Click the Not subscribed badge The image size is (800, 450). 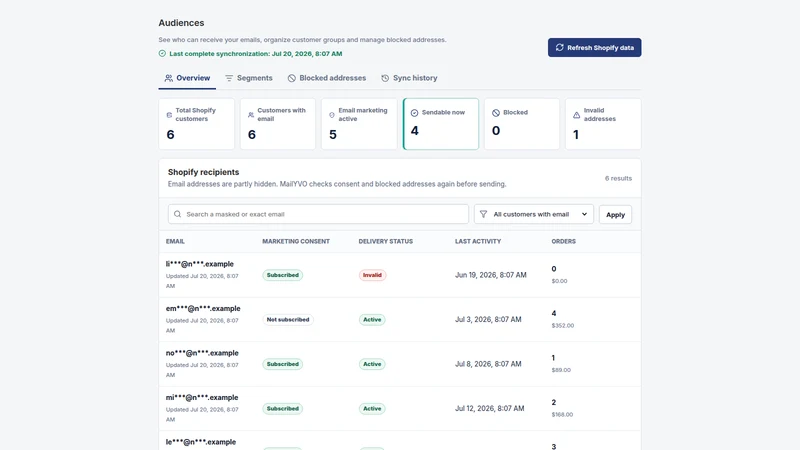click(x=288, y=319)
